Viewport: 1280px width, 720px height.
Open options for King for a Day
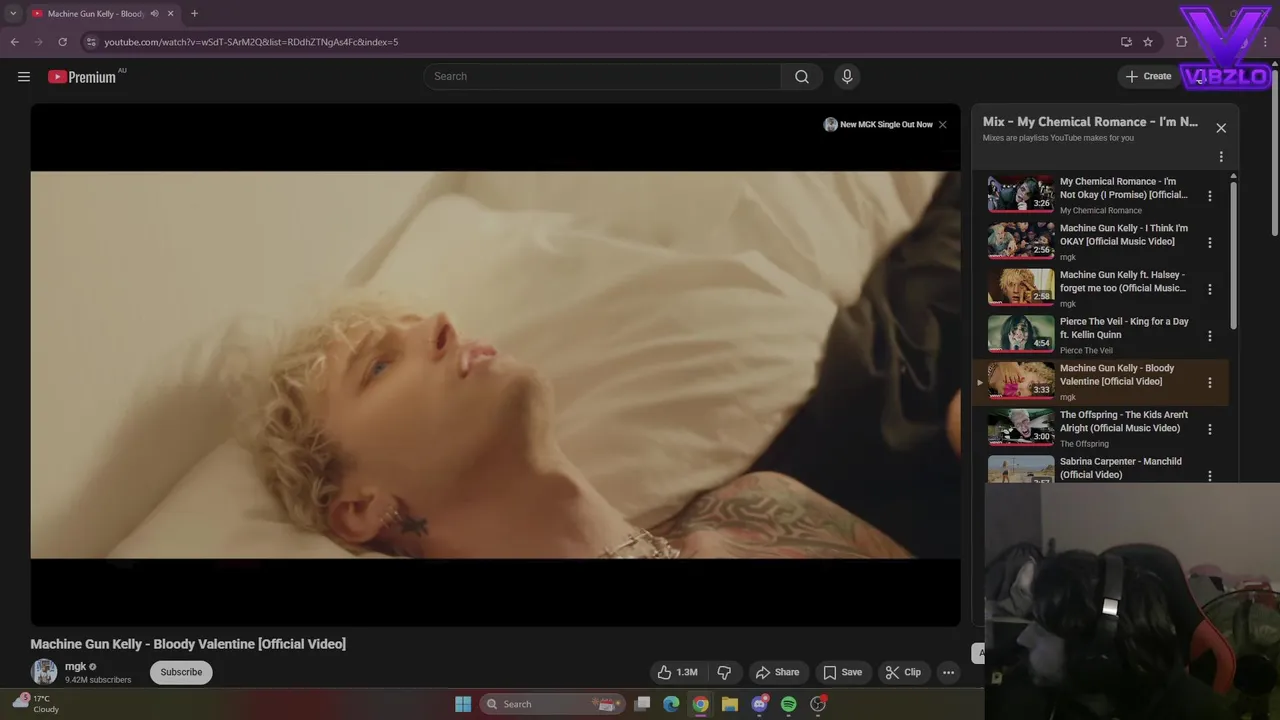pos(1210,336)
